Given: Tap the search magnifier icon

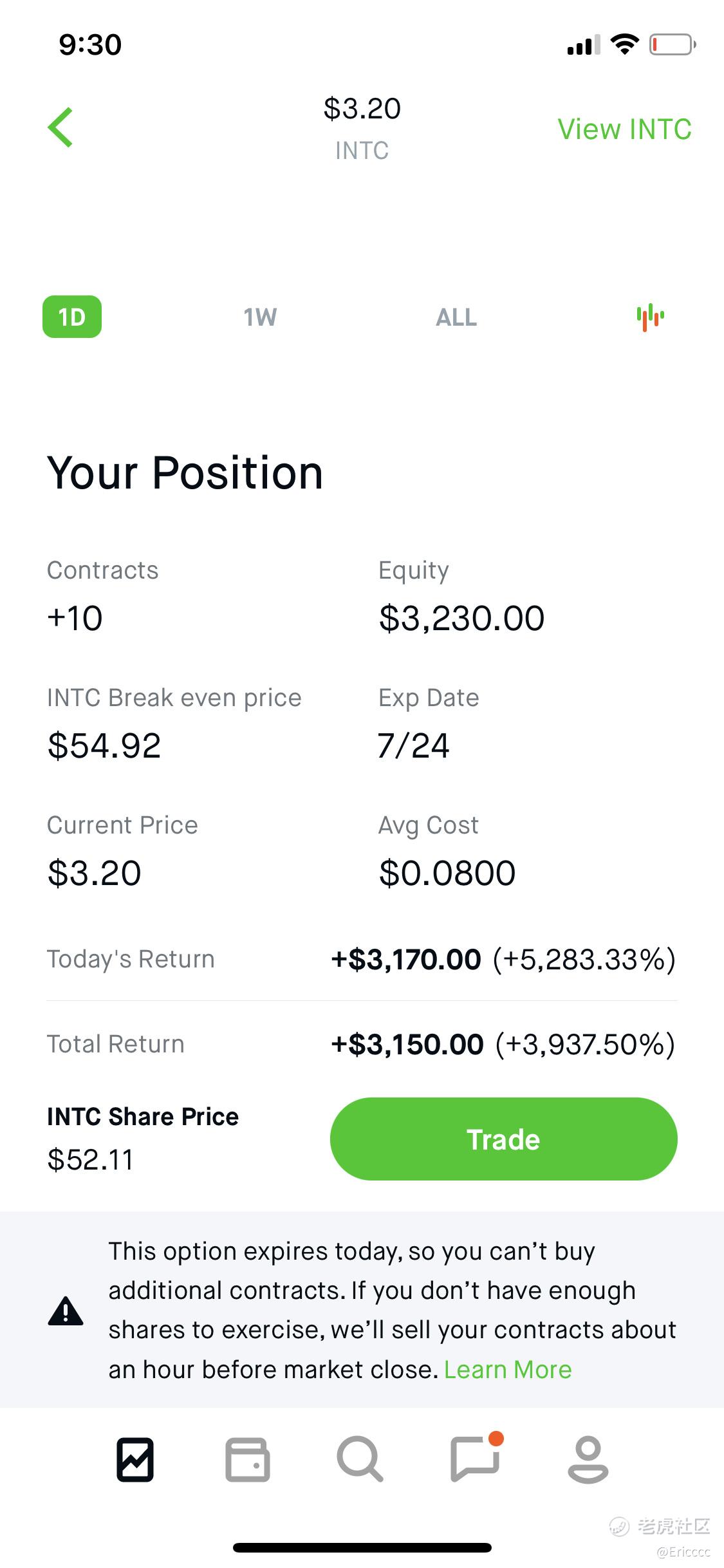Looking at the screenshot, I should click(x=360, y=1459).
